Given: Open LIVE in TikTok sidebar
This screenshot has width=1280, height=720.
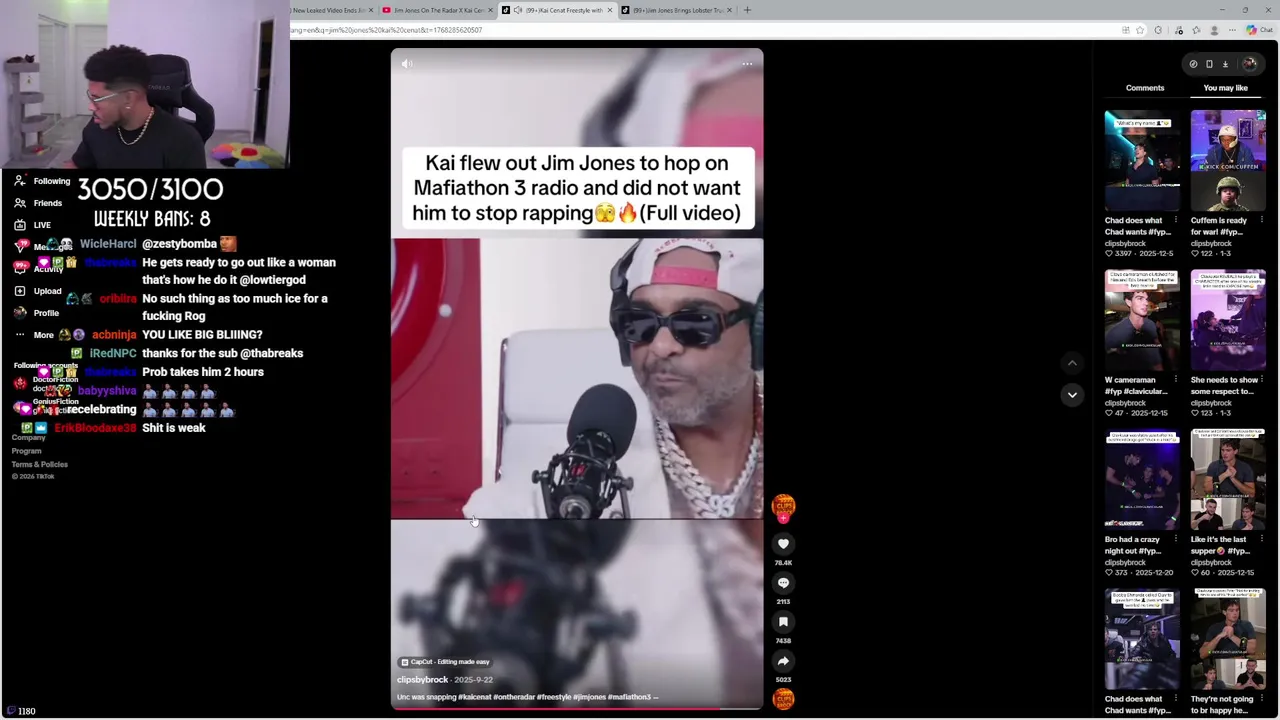Looking at the screenshot, I should pos(33,225).
